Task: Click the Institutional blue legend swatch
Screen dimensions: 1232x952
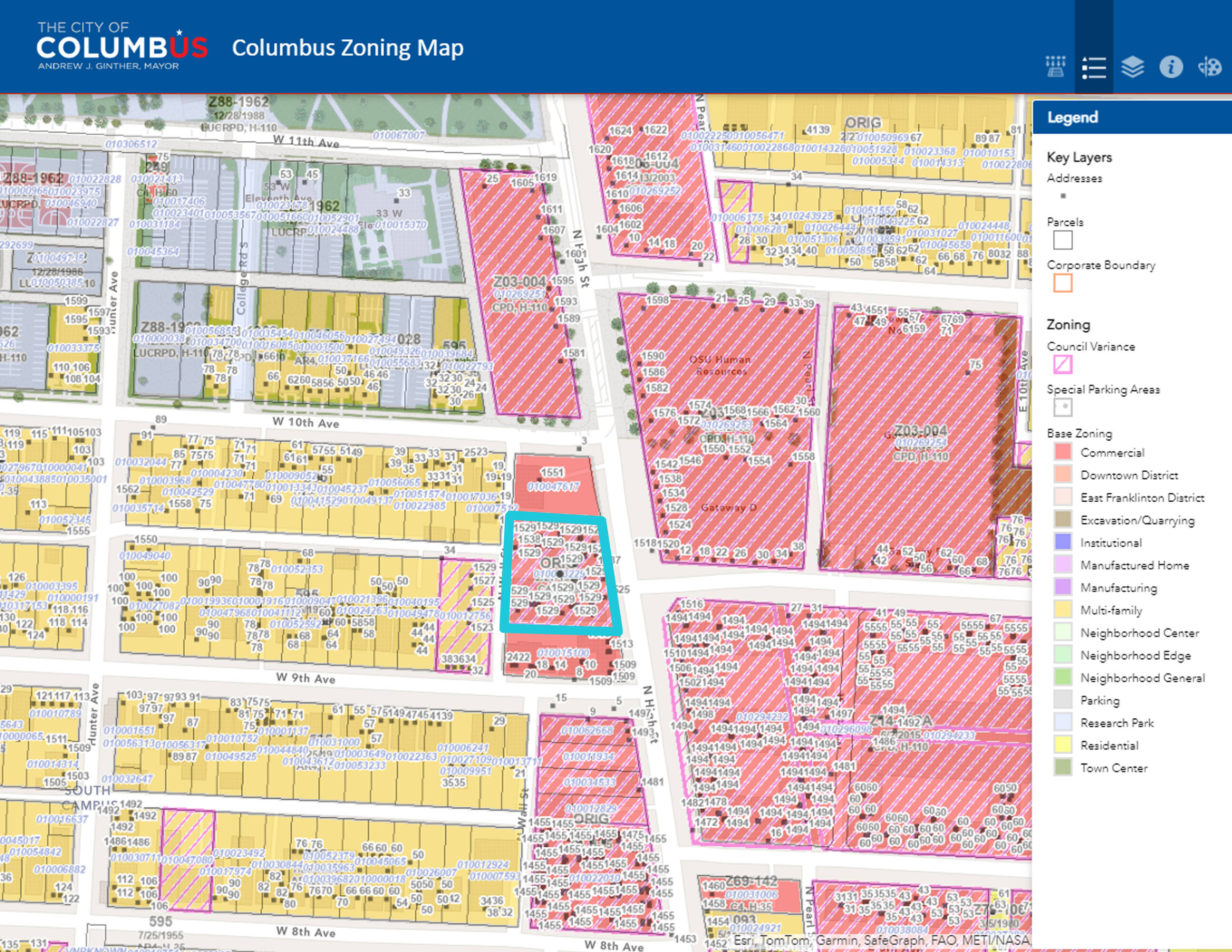Action: coord(1063,542)
